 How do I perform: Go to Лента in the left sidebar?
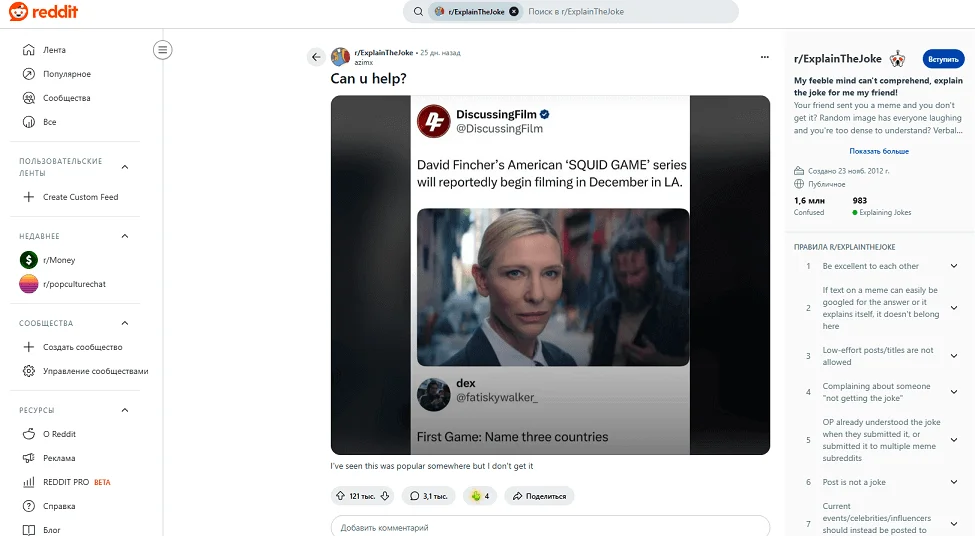54,50
